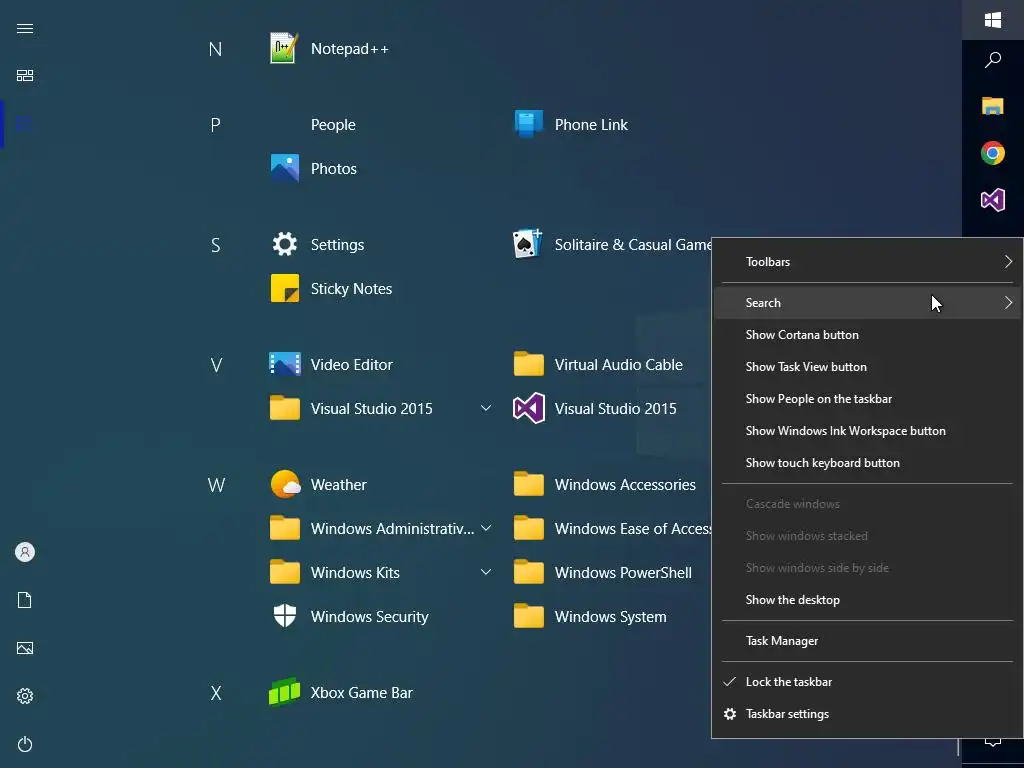Toggle Show Task View button
The image size is (1024, 768).
867,367
